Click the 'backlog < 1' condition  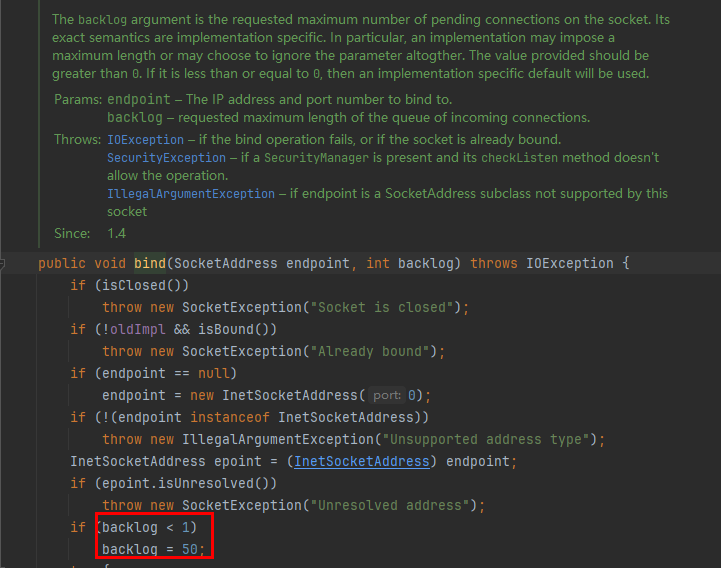(146, 527)
